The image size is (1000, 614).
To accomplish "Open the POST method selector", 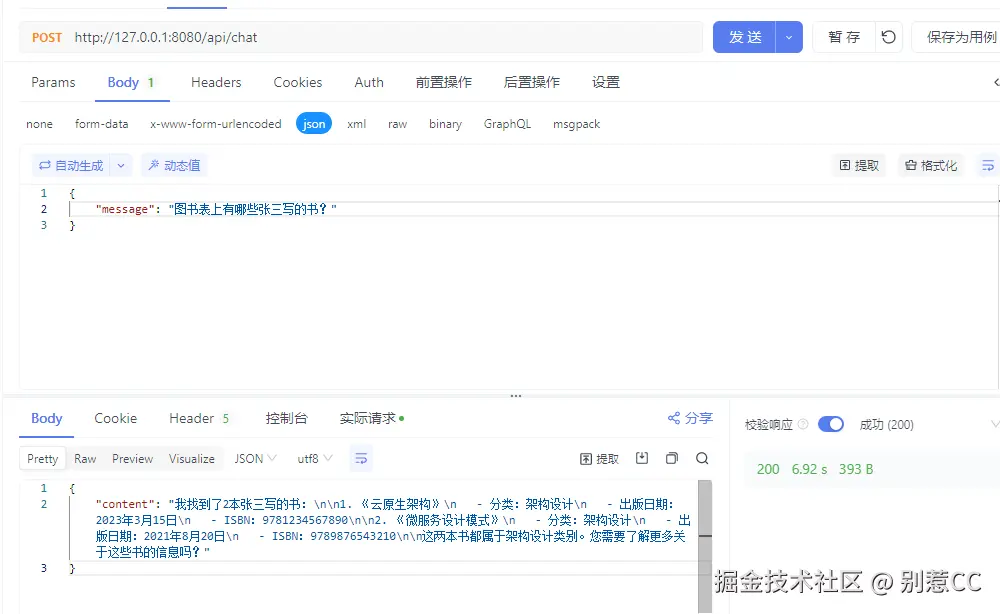I will pyautogui.click(x=47, y=37).
